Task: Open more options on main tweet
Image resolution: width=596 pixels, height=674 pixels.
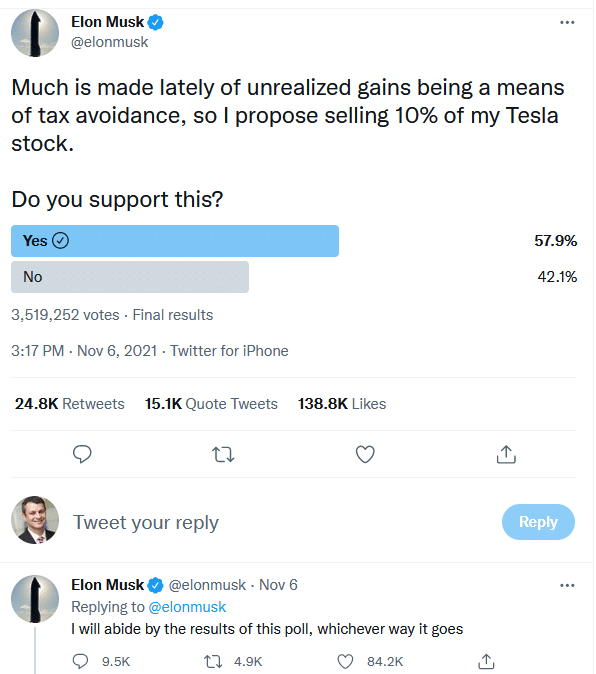Action: [567, 22]
